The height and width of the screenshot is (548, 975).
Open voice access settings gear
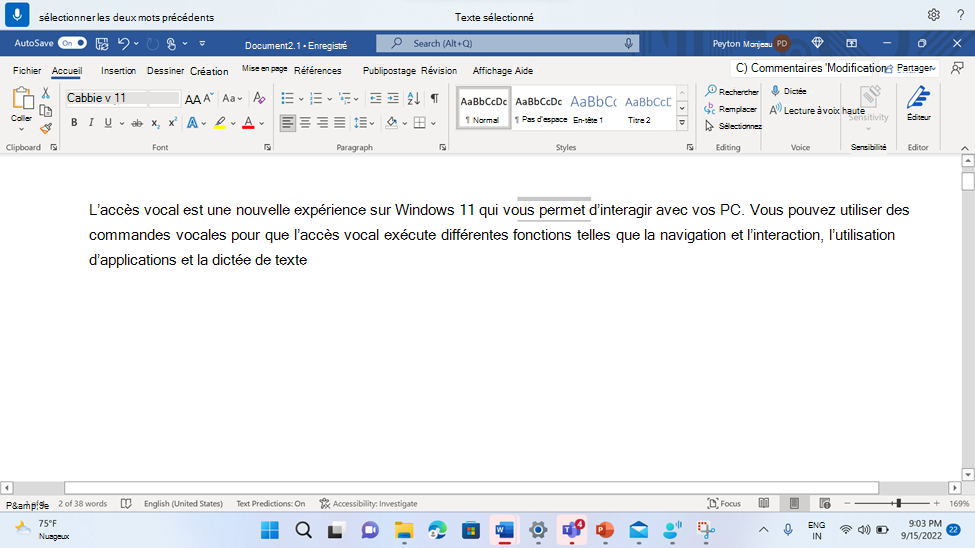click(933, 15)
